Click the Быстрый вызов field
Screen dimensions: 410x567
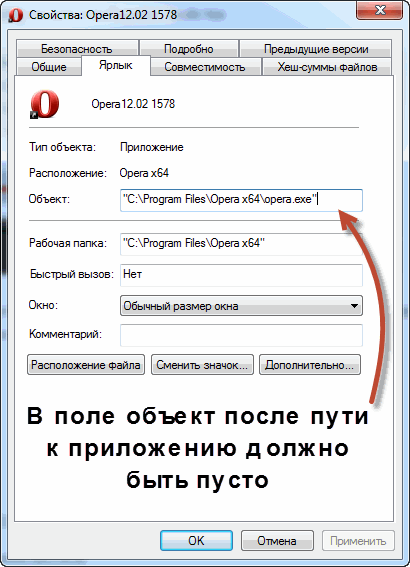click(x=241, y=275)
